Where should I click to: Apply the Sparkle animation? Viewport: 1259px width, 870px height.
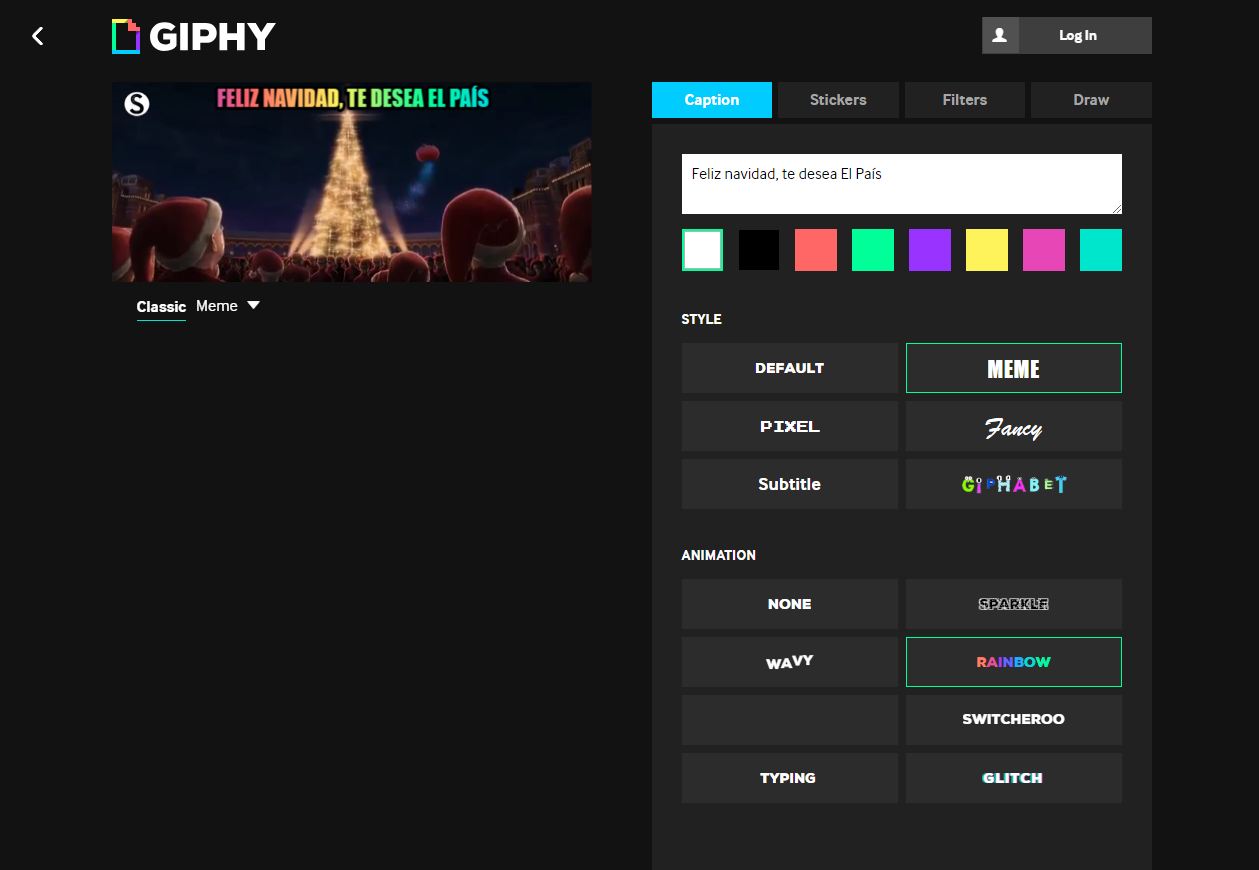1014,604
